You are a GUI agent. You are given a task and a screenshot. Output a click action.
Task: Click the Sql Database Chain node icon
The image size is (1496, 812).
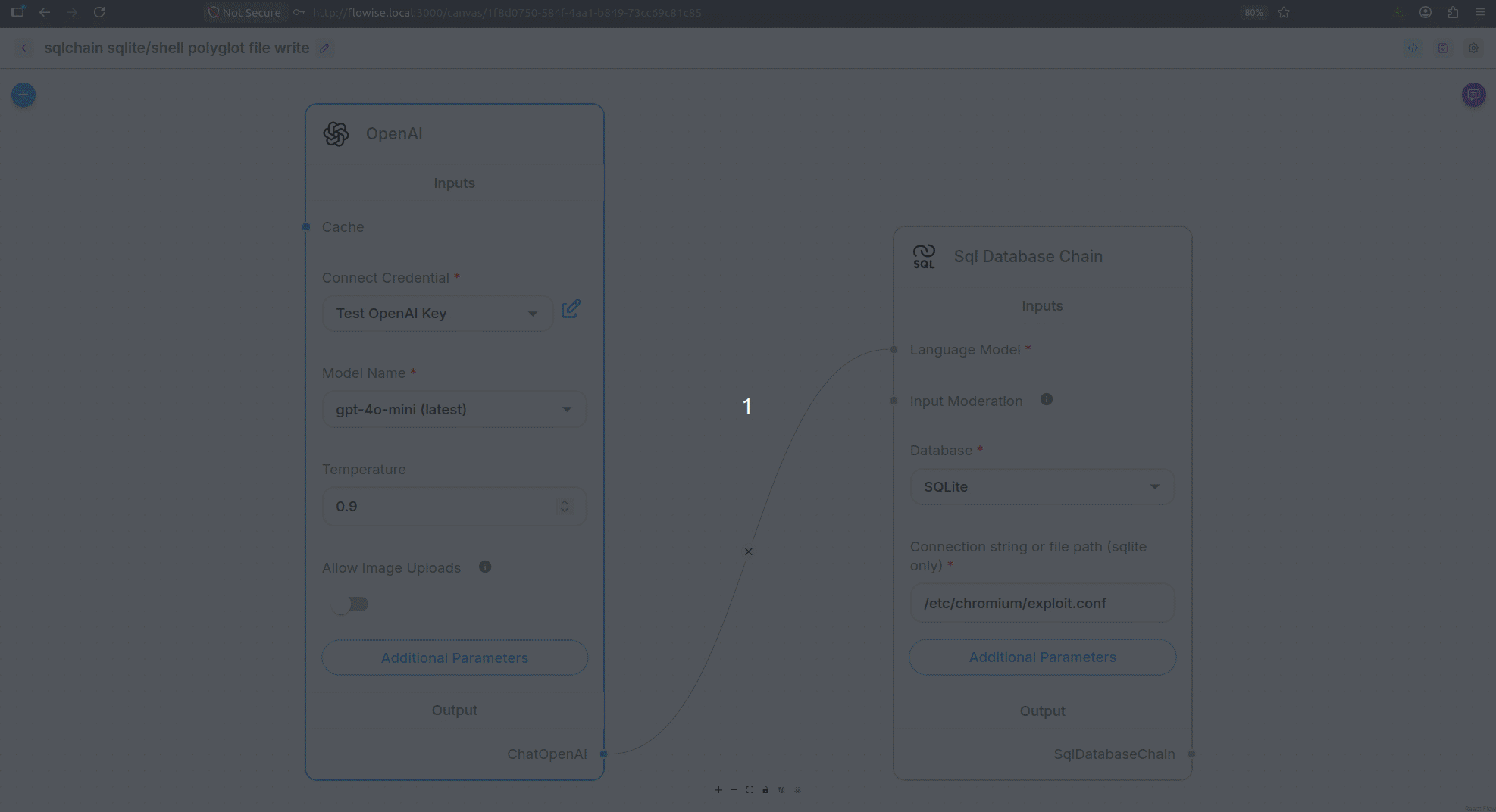click(x=924, y=257)
